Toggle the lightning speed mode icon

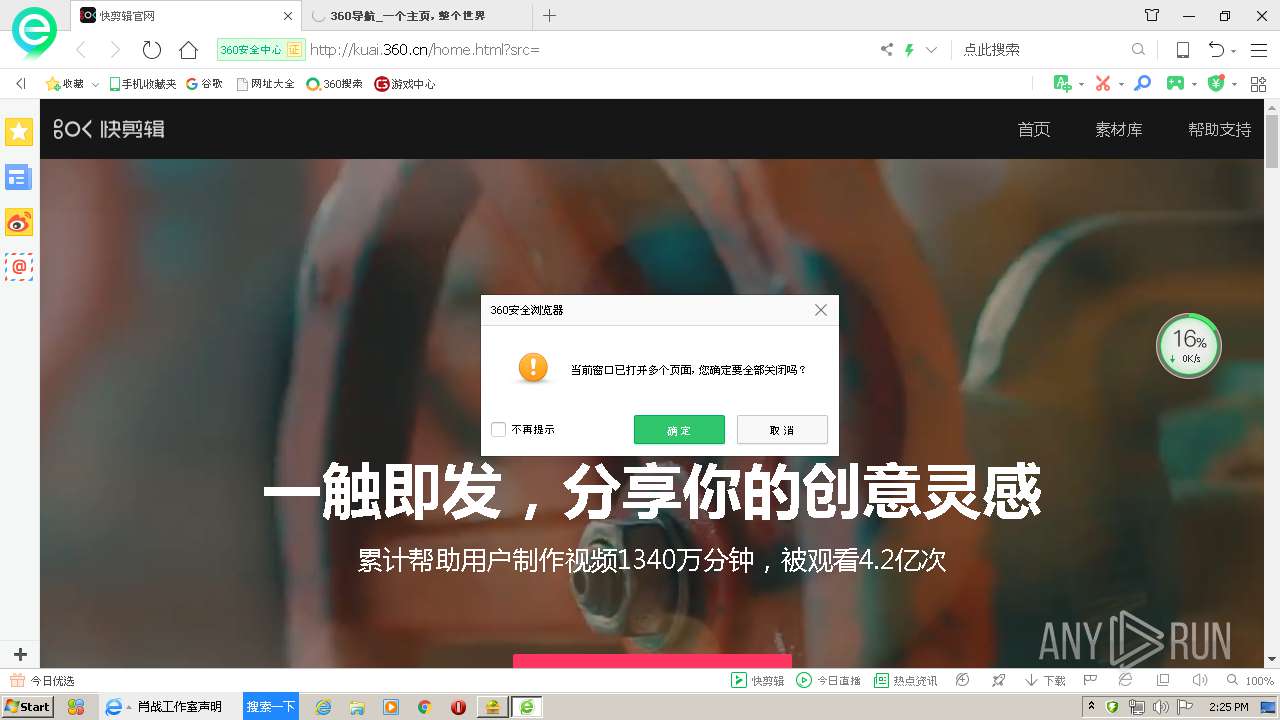point(909,49)
